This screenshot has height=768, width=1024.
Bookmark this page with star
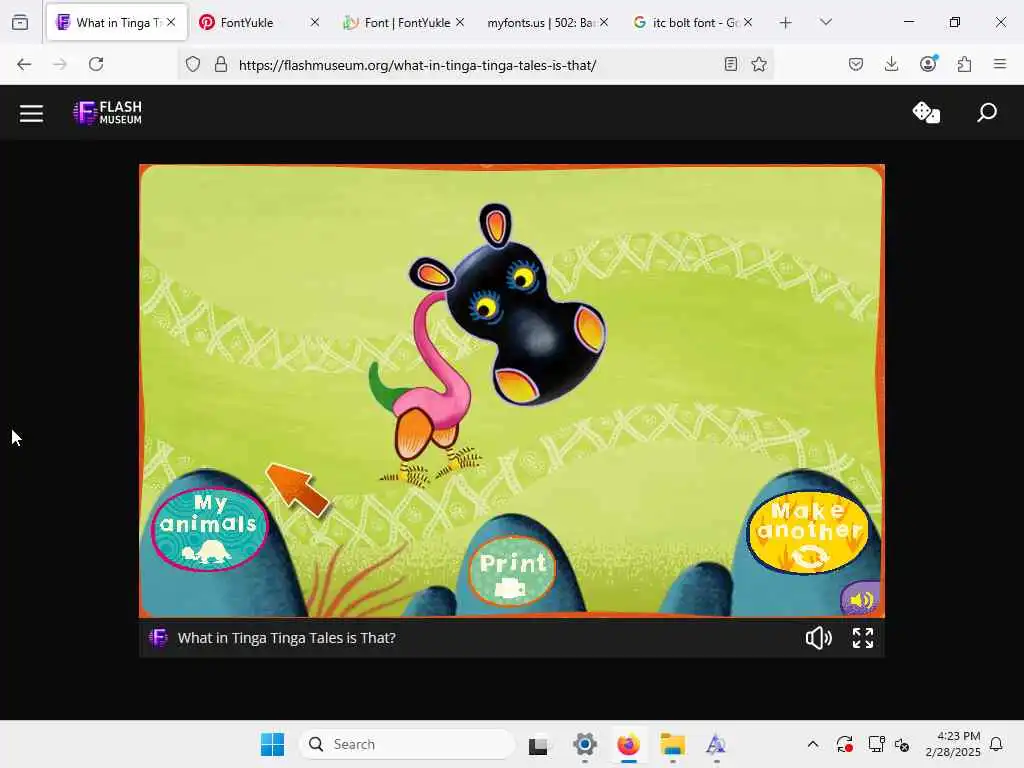point(759,64)
